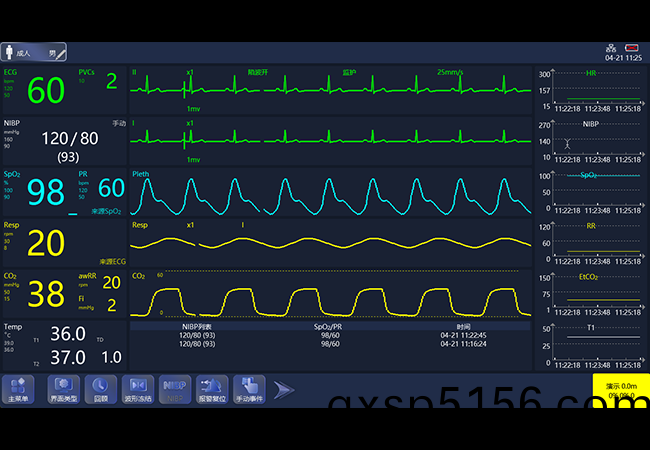This screenshot has width=650, height=450.
Task: Select NIBP list row timed 04-21 11:22:45
Action: (x=330, y=336)
